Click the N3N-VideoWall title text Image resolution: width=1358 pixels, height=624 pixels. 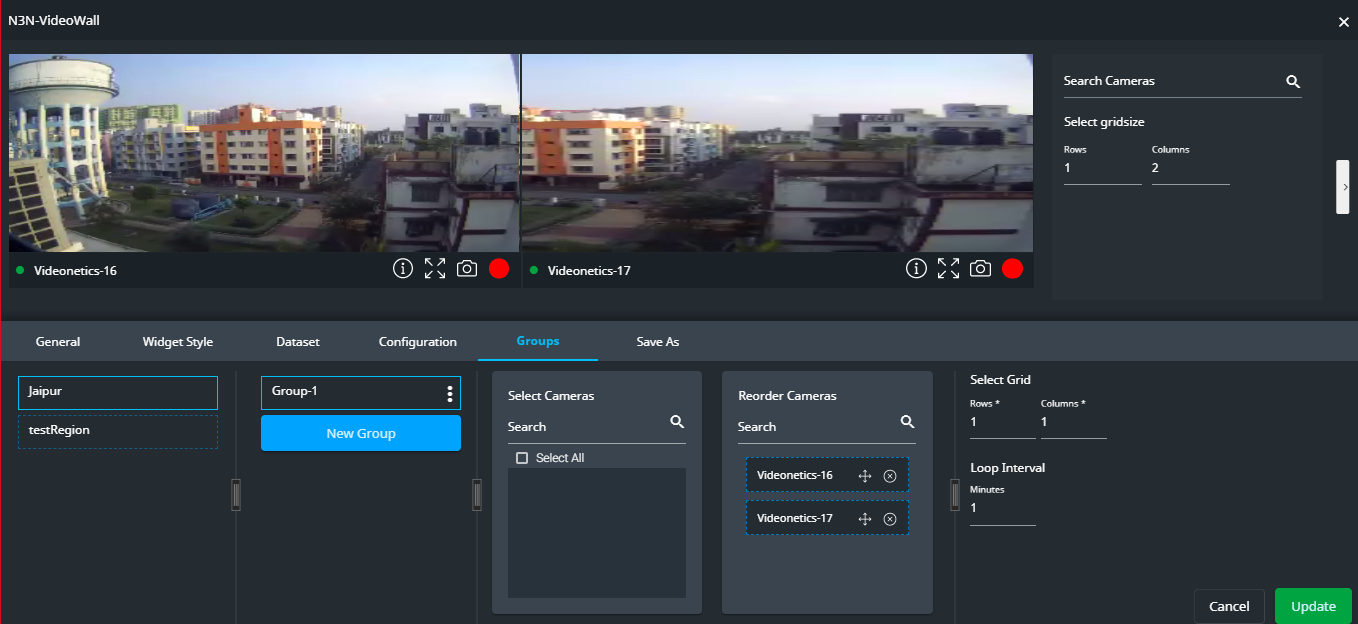(54, 20)
